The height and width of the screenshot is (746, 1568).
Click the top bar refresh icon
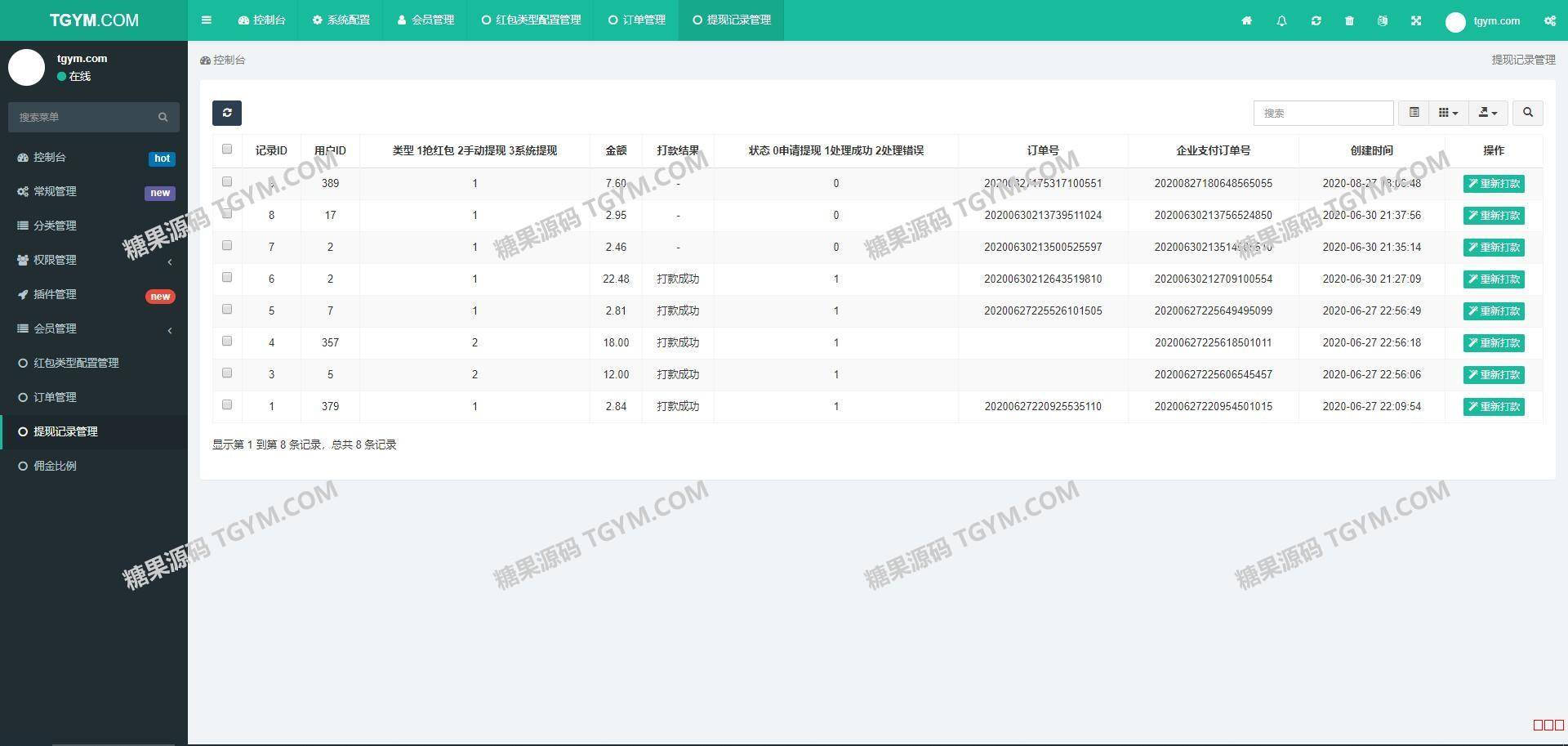pos(1316,20)
